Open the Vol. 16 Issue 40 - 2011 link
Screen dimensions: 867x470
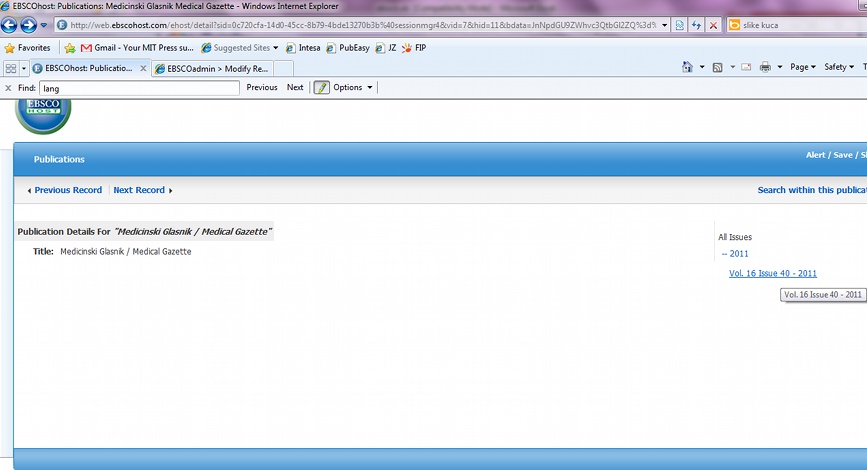pos(772,273)
